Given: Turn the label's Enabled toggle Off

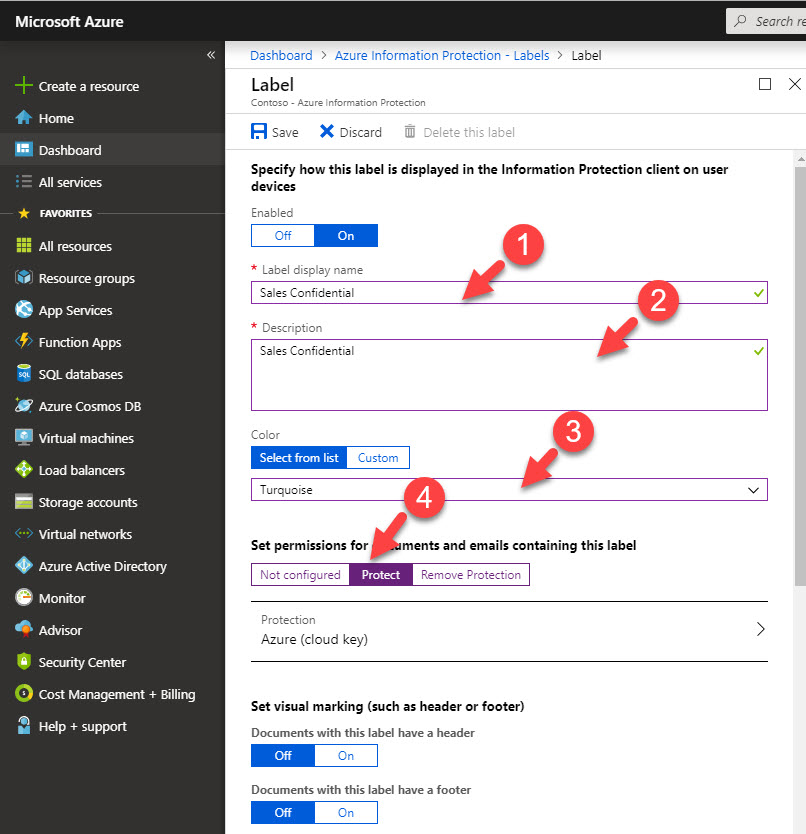Looking at the screenshot, I should coord(282,235).
